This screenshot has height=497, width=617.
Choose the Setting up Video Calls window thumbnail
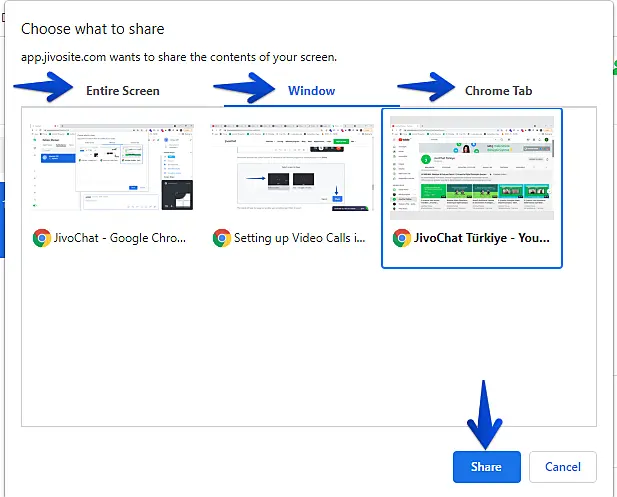tap(292, 167)
